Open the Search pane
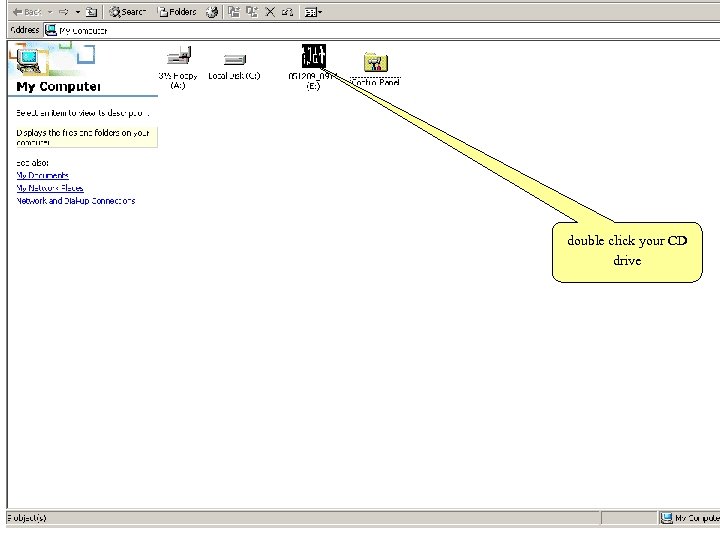The height and width of the screenshot is (540, 720). coord(128,12)
